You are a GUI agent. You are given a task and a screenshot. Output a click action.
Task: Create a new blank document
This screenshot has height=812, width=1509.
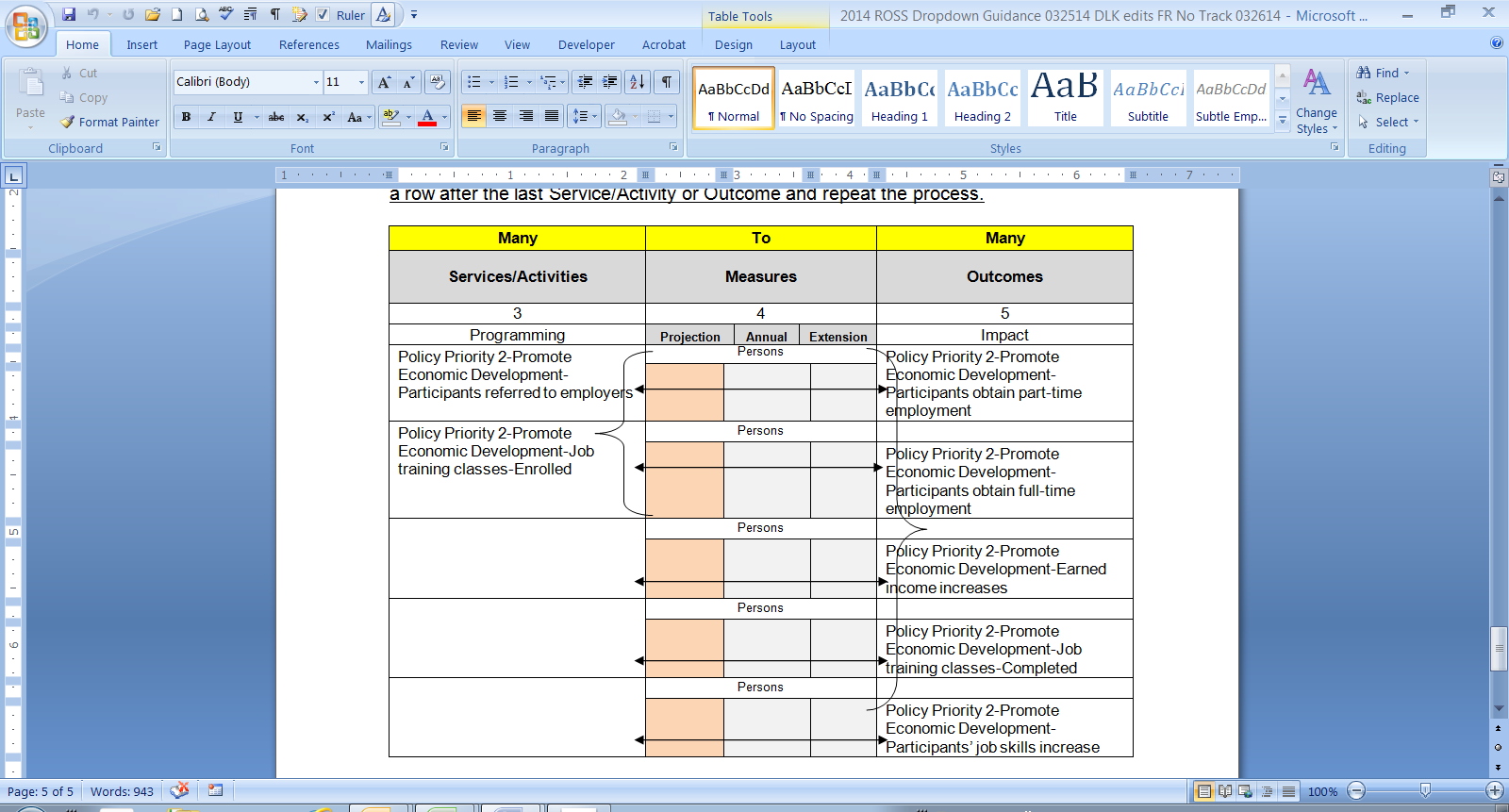(176, 14)
